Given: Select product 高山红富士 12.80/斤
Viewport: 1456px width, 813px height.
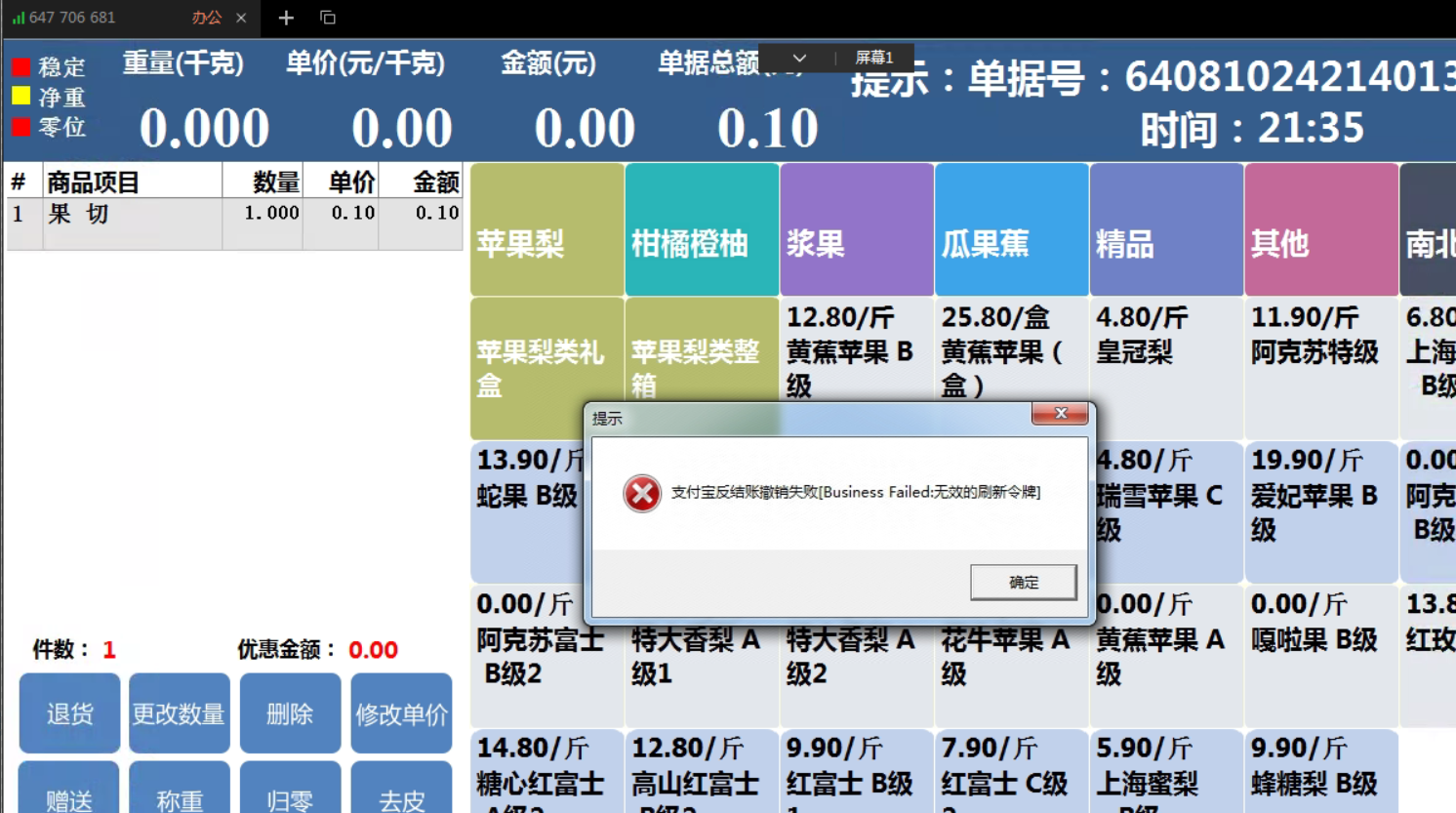Looking at the screenshot, I should tap(702, 771).
